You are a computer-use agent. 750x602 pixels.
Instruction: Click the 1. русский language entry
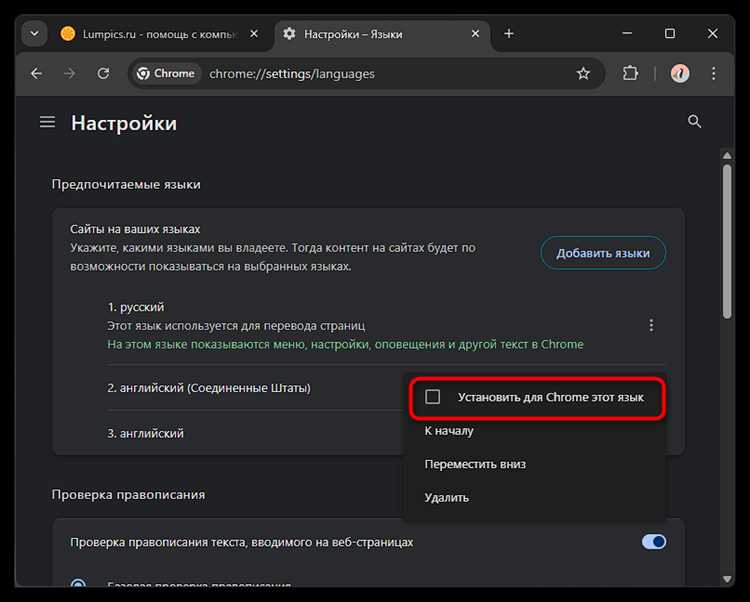pos(136,307)
